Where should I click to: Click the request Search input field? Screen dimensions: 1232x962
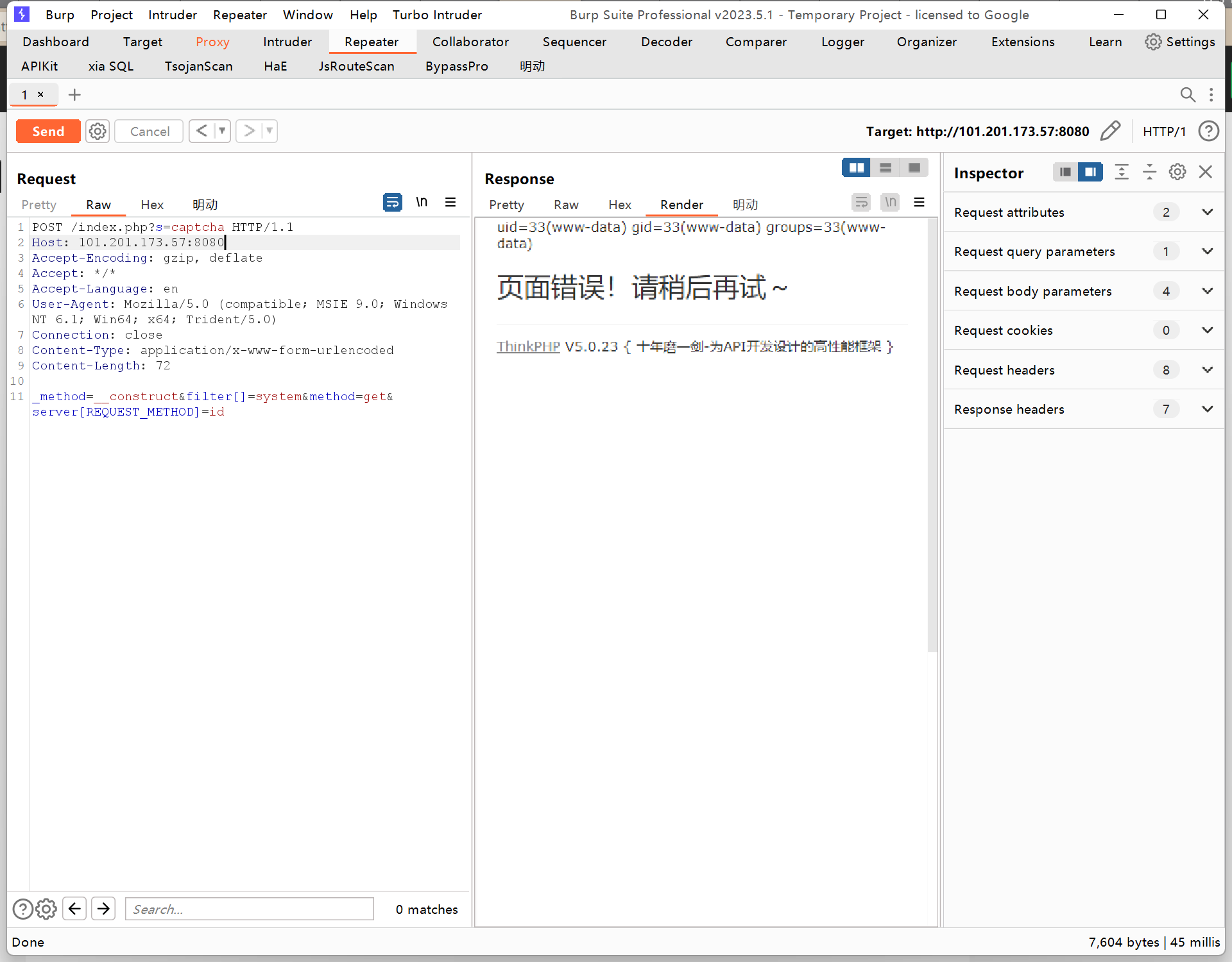(x=249, y=909)
